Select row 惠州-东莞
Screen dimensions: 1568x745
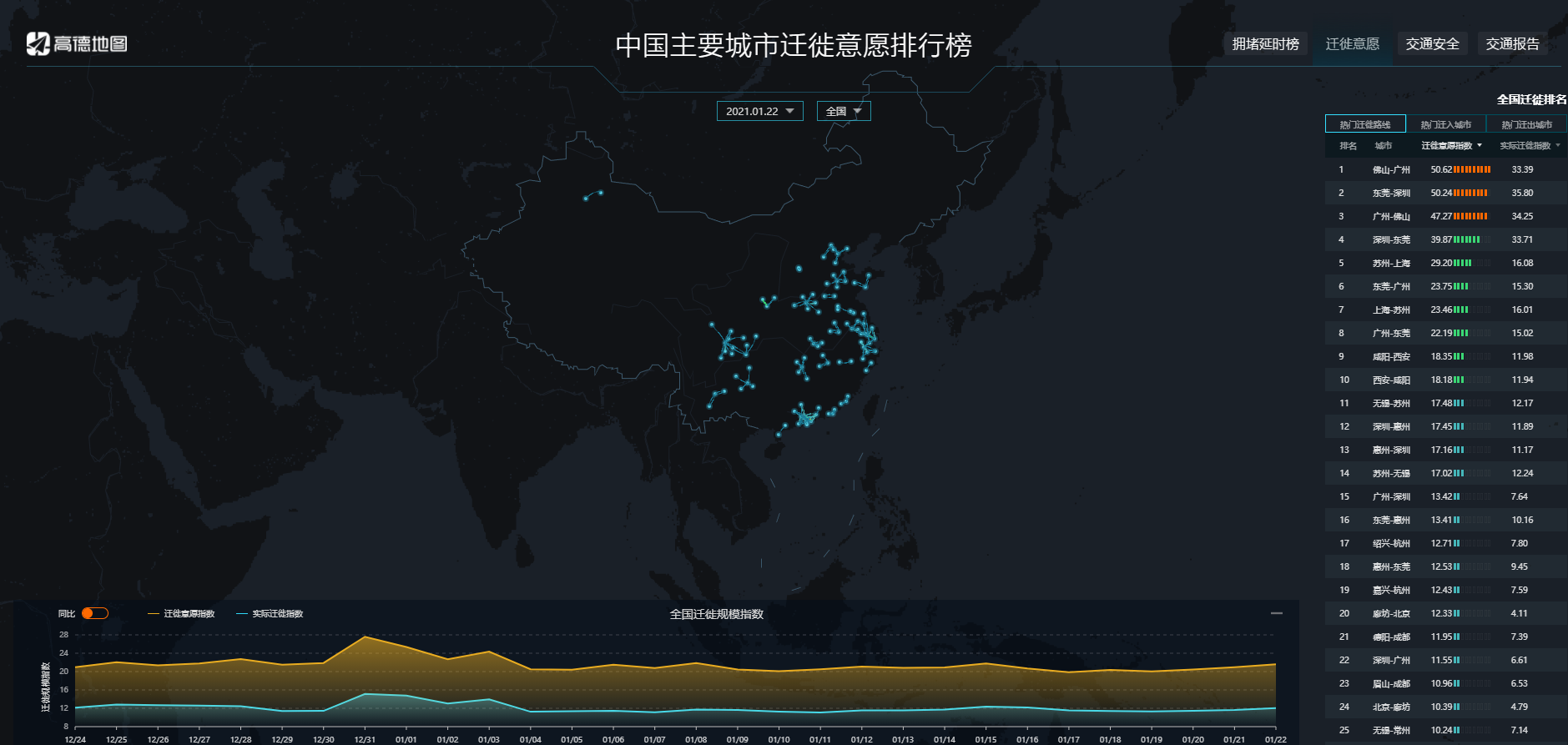1446,566
